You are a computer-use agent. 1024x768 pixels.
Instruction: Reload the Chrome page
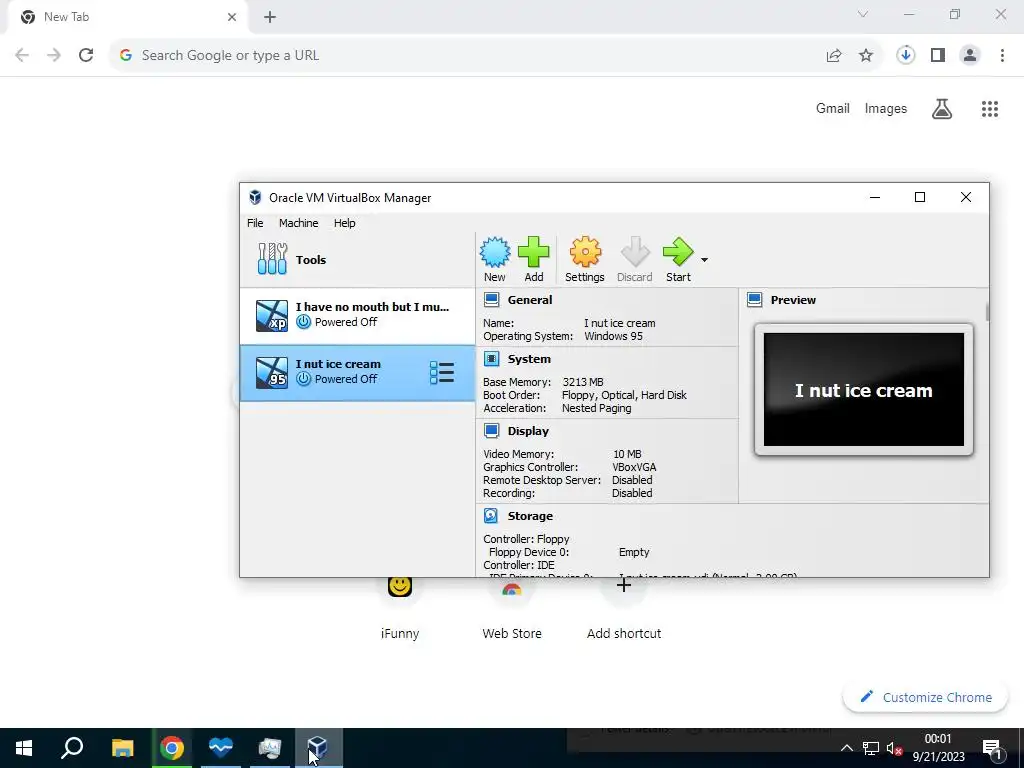pos(86,56)
